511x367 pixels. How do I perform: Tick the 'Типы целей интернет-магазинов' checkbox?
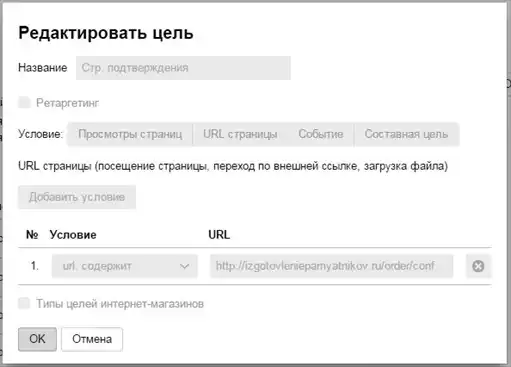point(24,303)
